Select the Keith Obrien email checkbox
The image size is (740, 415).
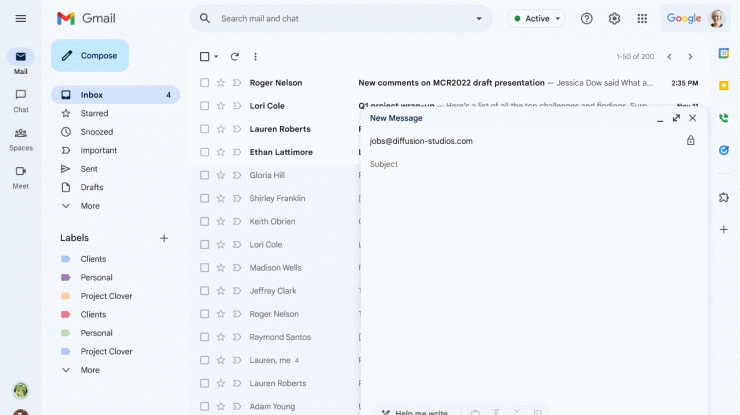(204, 221)
